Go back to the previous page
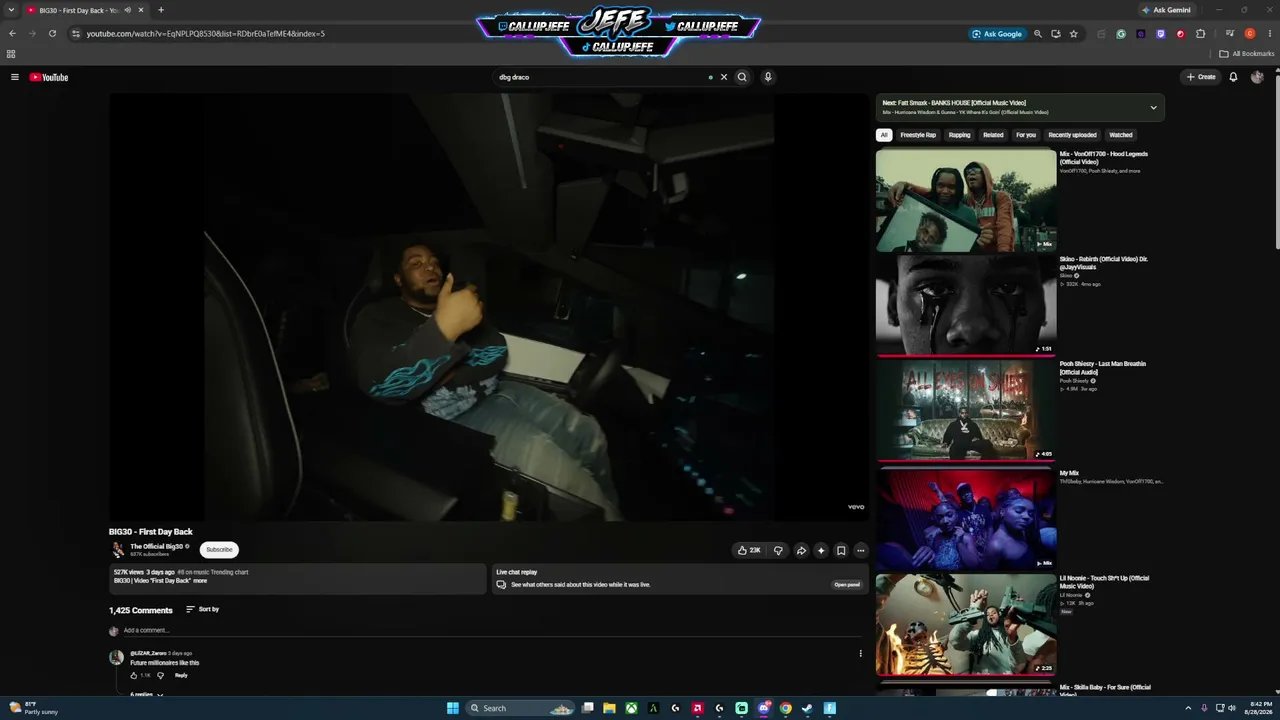Screen dimensions: 1280x720 coord(12,33)
